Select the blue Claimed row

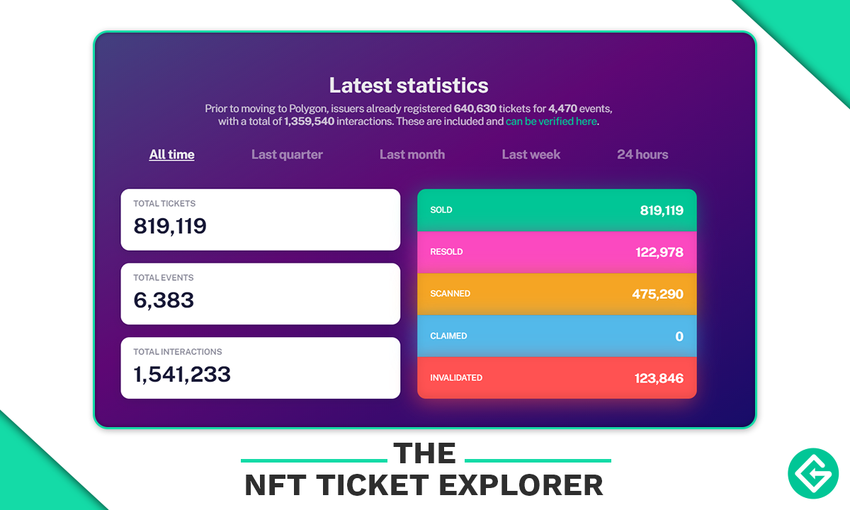tap(556, 336)
